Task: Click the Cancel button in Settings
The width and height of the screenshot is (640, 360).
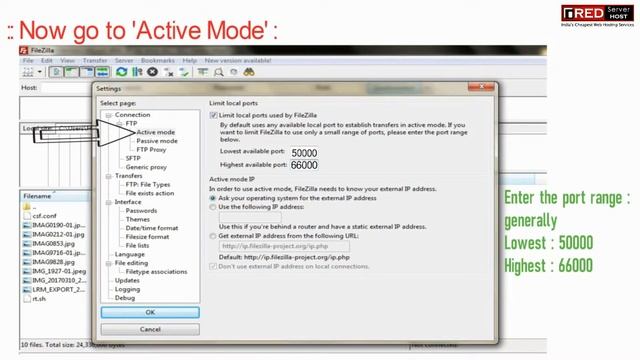Action: [150, 329]
